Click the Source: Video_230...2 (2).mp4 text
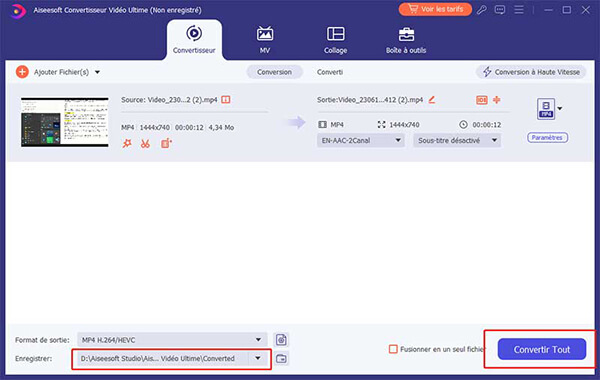The height and width of the screenshot is (380, 600). tap(169, 100)
